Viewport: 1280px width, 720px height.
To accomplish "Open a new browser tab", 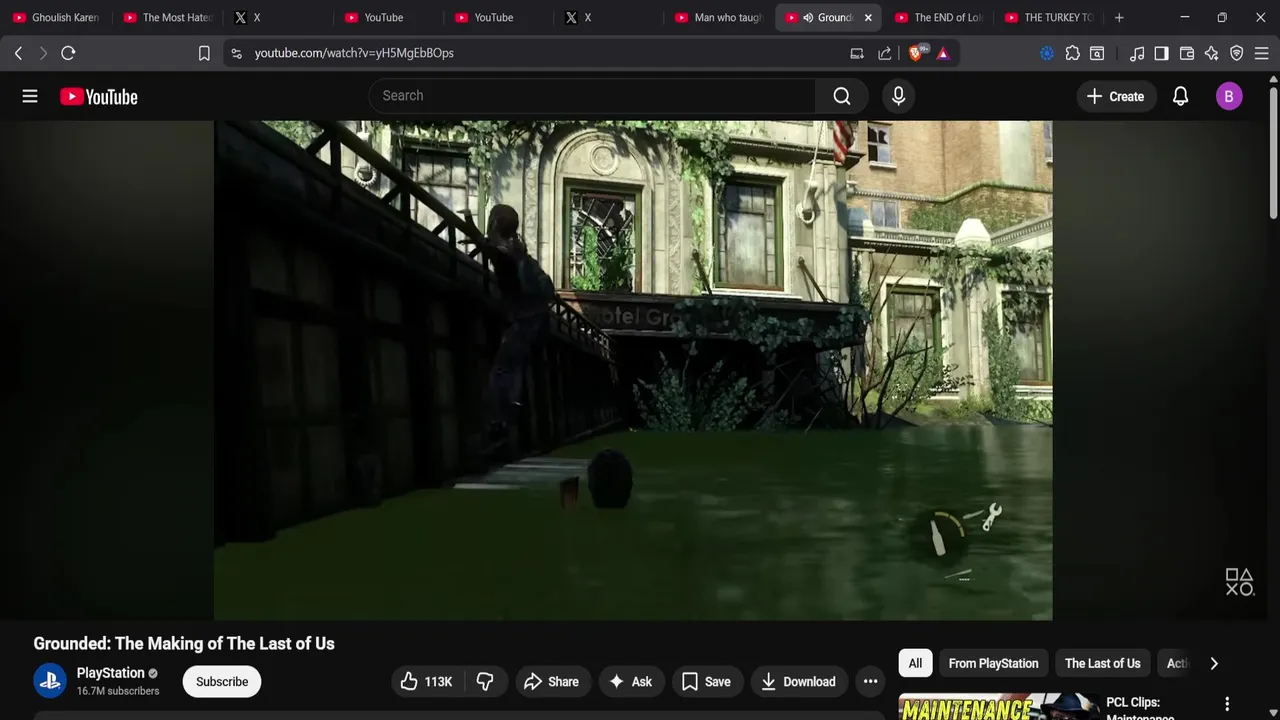I will click(x=1119, y=17).
